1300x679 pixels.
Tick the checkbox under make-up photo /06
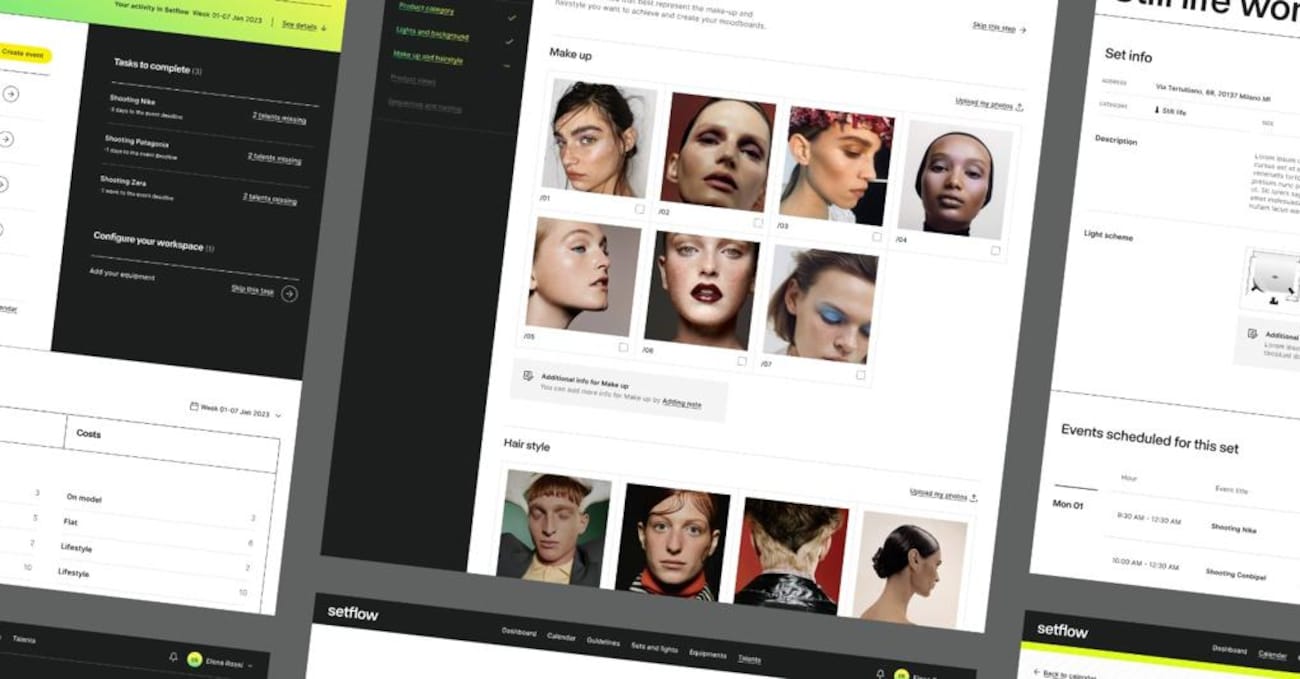pos(742,361)
